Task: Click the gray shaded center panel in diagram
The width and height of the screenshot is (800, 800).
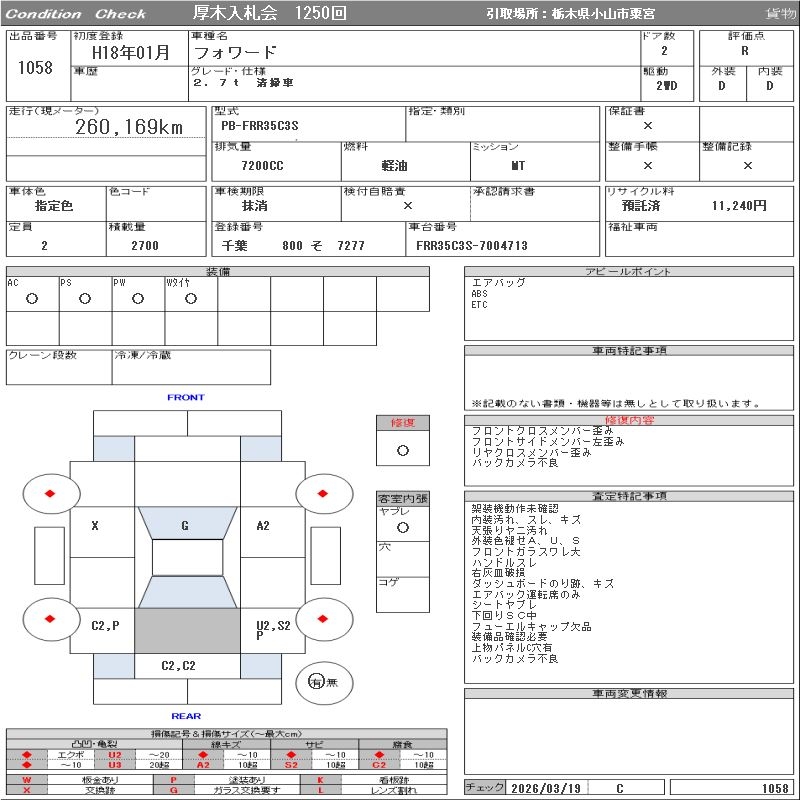Action: (x=185, y=630)
